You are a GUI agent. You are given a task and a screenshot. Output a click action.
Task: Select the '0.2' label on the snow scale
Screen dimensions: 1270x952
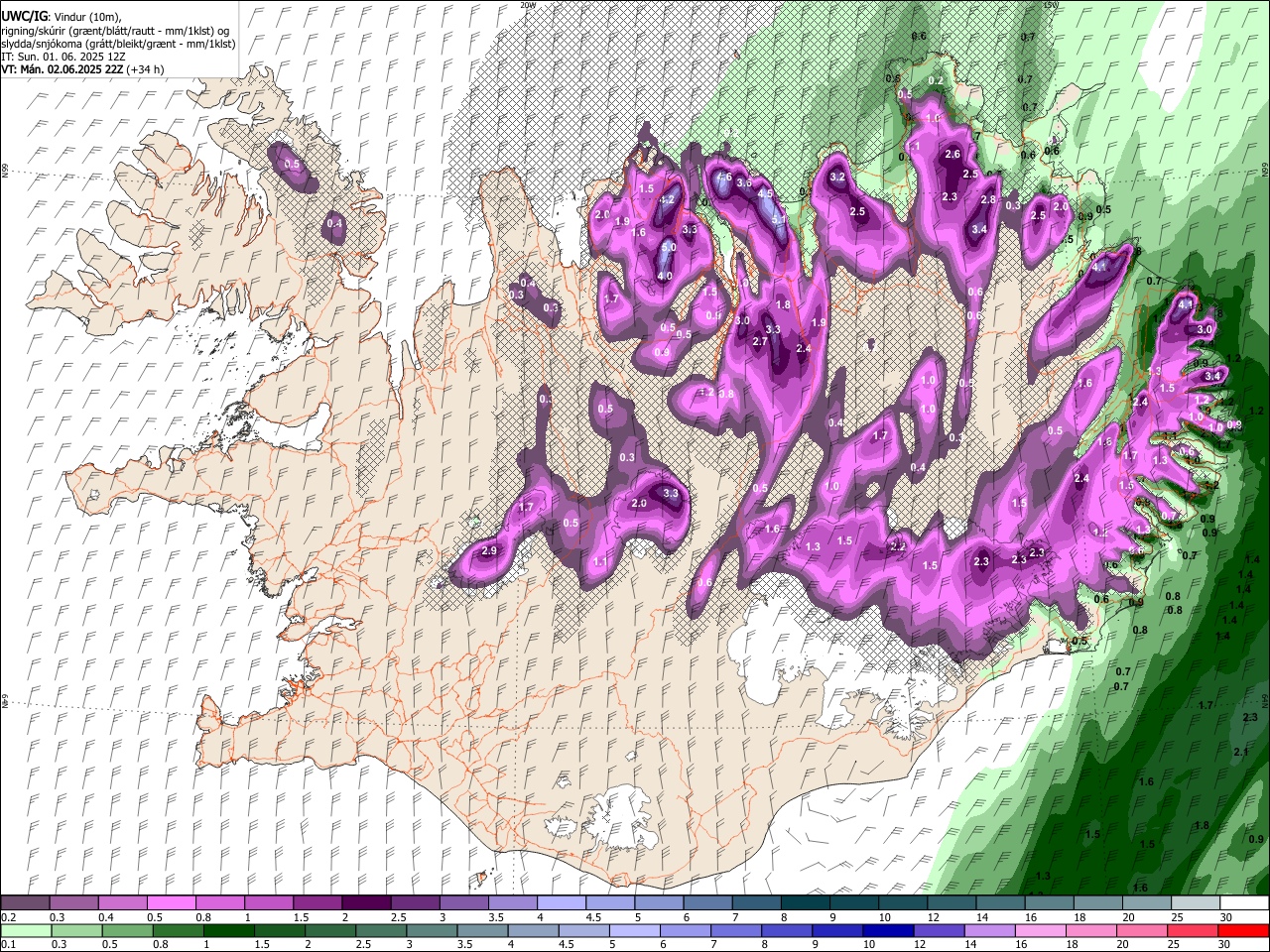point(8,917)
